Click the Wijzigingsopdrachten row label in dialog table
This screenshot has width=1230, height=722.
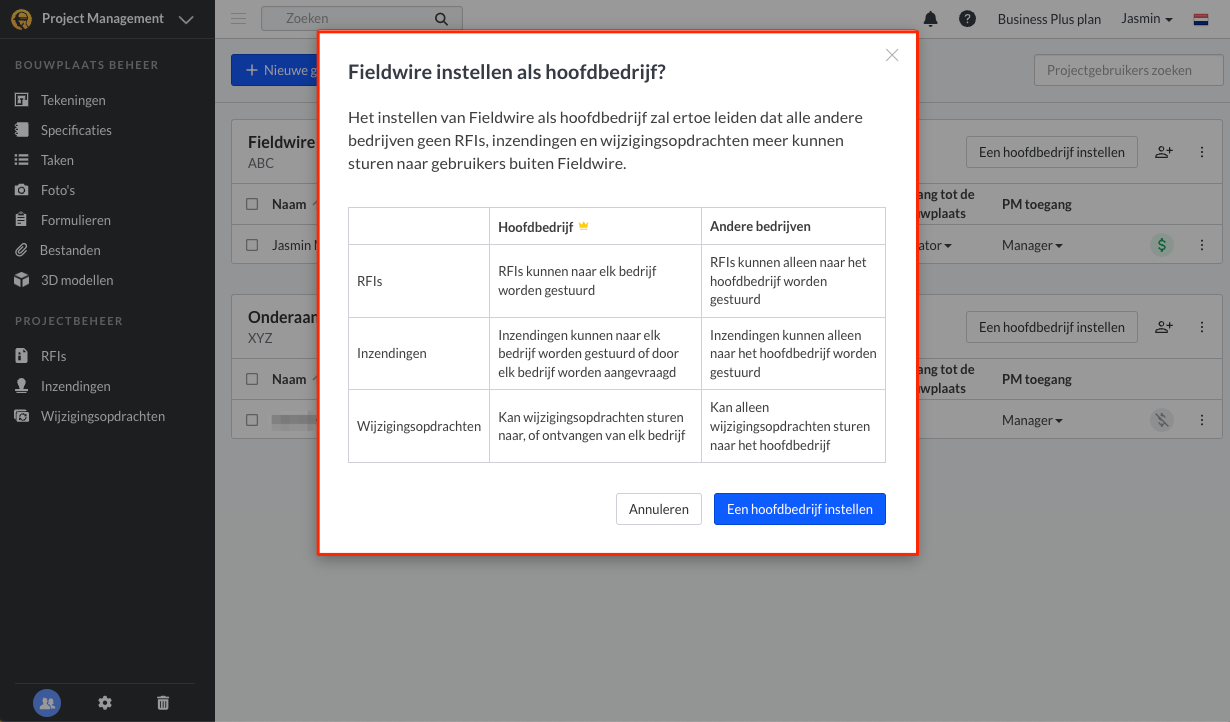pyautogui.click(x=419, y=426)
